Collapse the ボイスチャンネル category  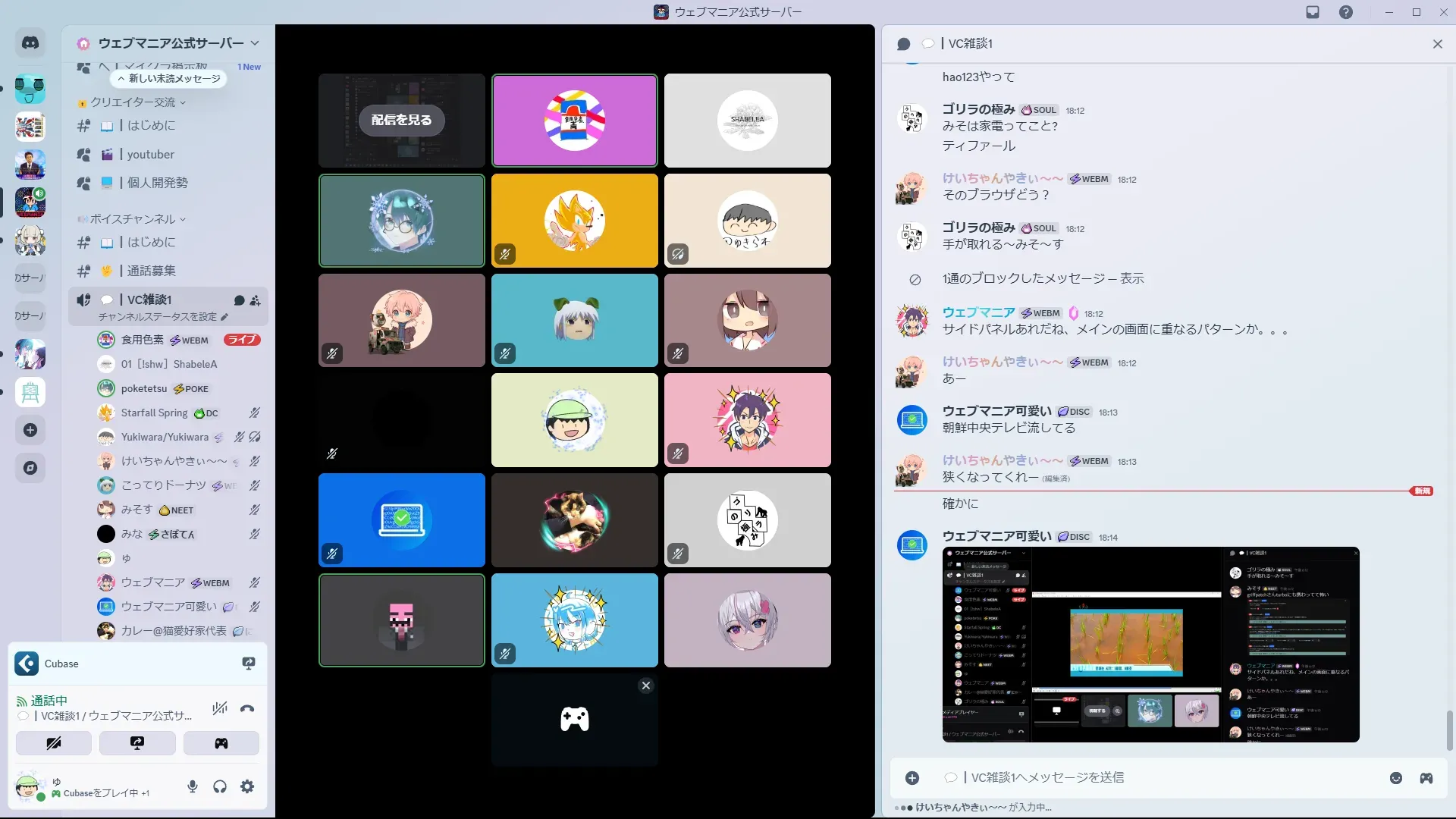(x=133, y=219)
